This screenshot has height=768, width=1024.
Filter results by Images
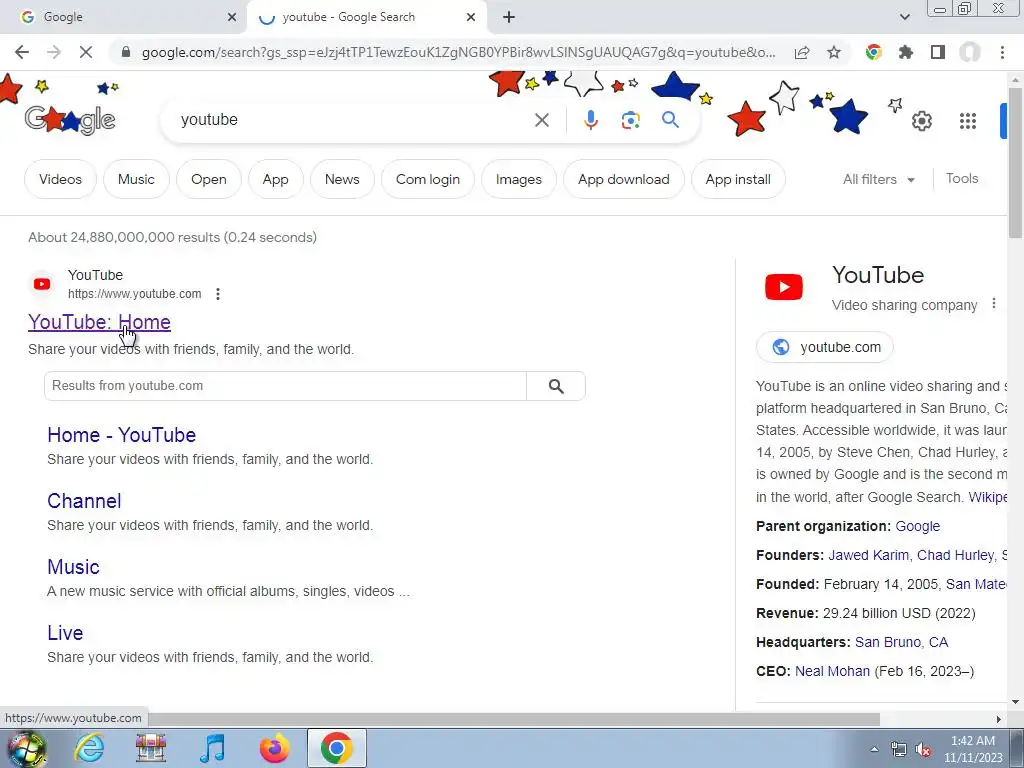(519, 179)
